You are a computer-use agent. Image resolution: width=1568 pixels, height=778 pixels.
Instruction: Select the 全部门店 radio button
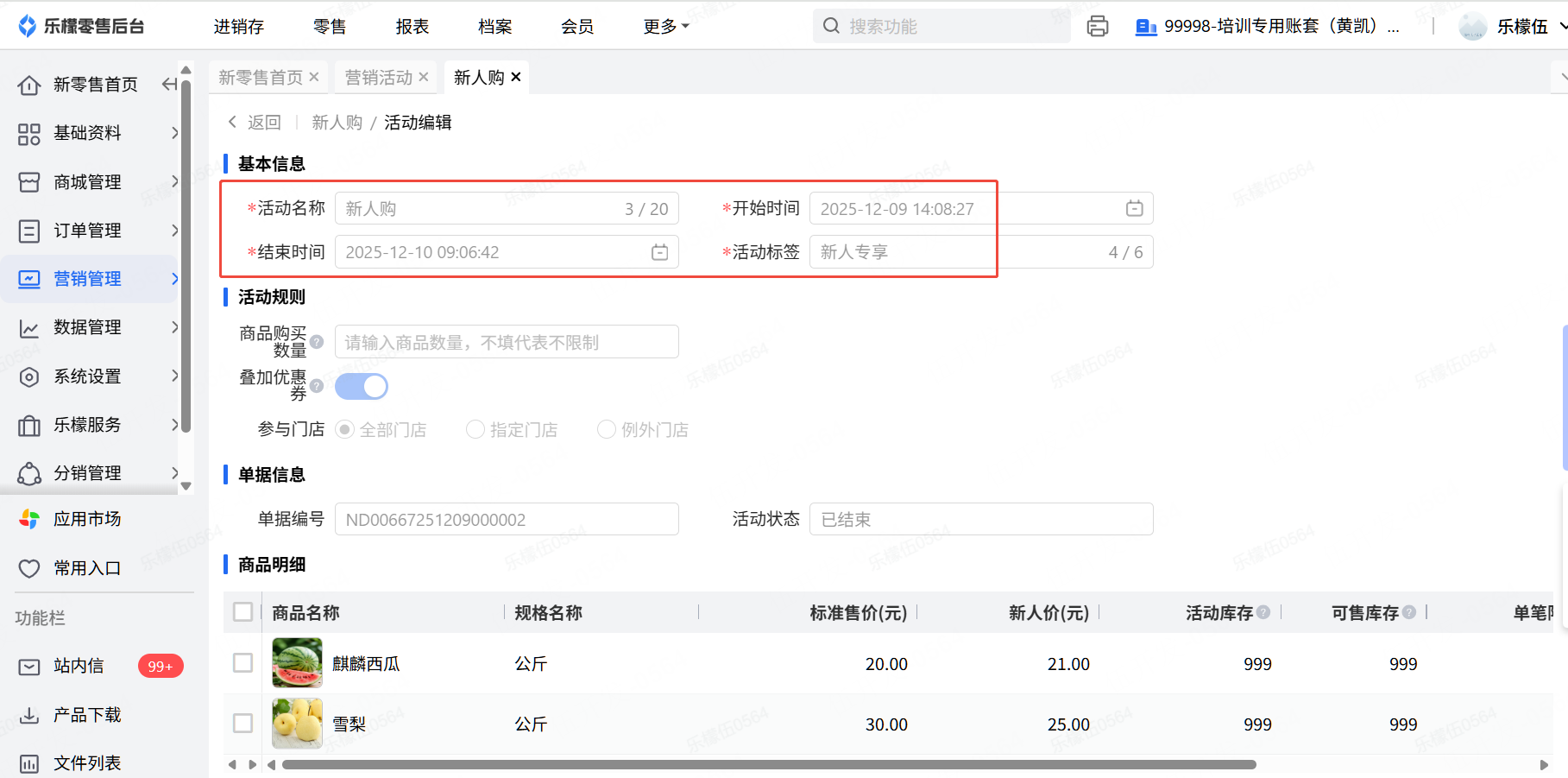coord(344,429)
